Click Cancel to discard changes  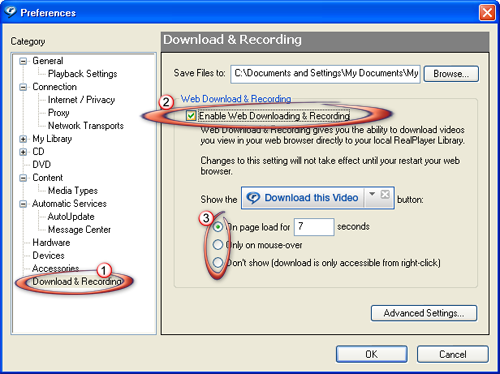coord(453,354)
